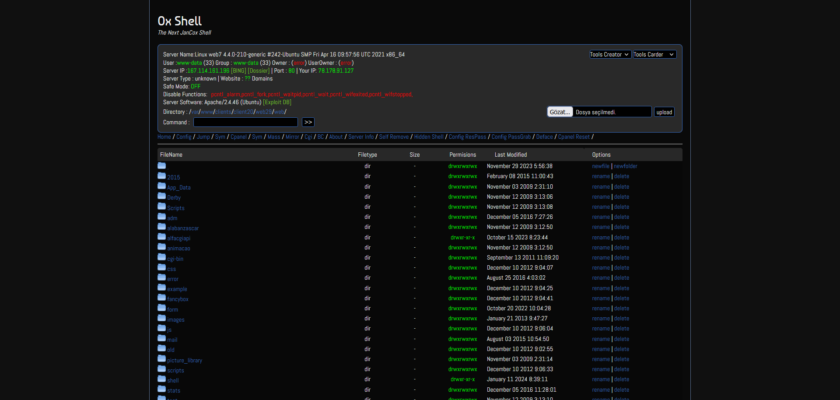Click the fancybox folder icon
Image resolution: width=840 pixels, height=400 pixels.
162,298
